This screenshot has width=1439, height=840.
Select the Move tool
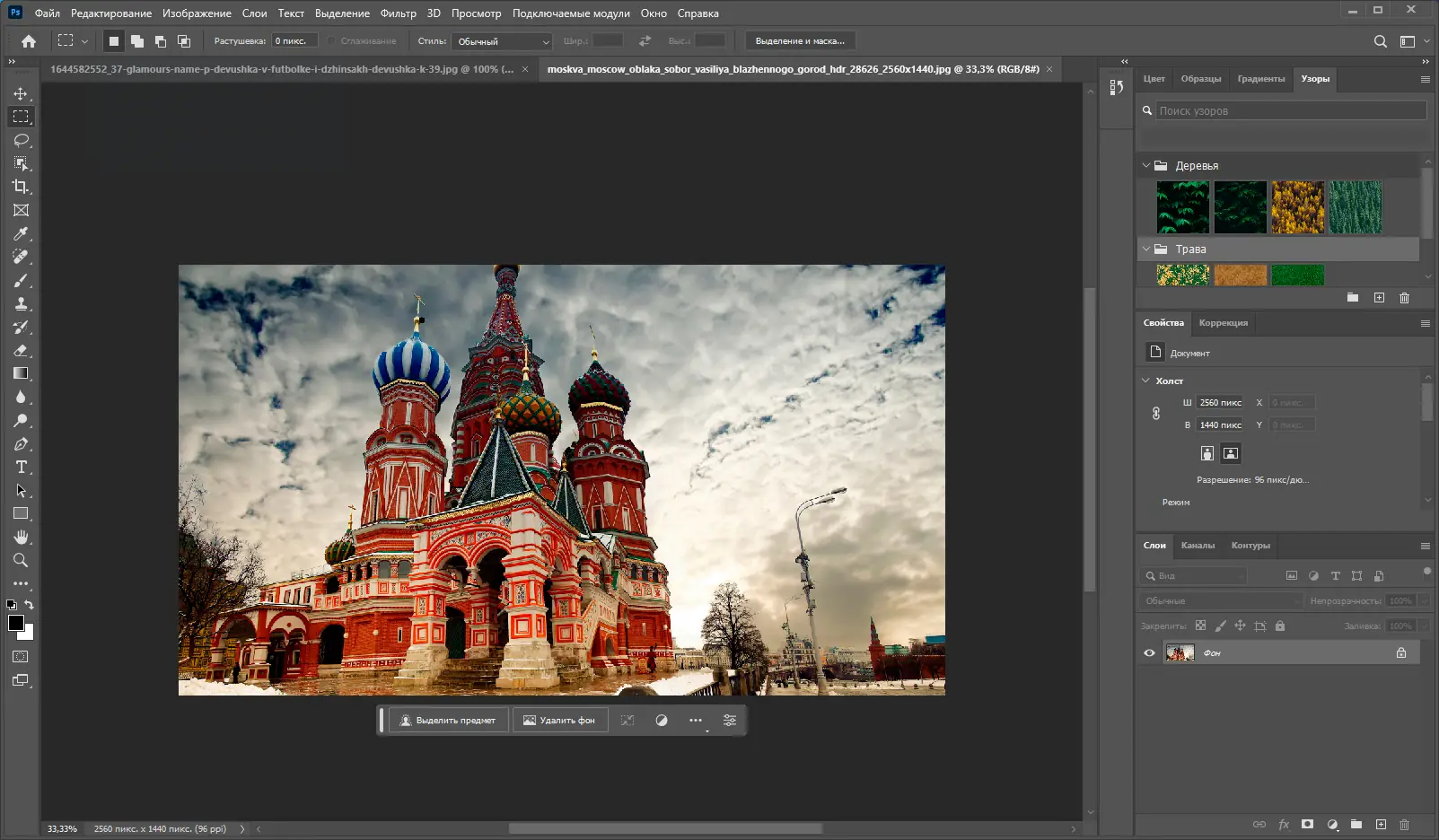click(x=21, y=94)
